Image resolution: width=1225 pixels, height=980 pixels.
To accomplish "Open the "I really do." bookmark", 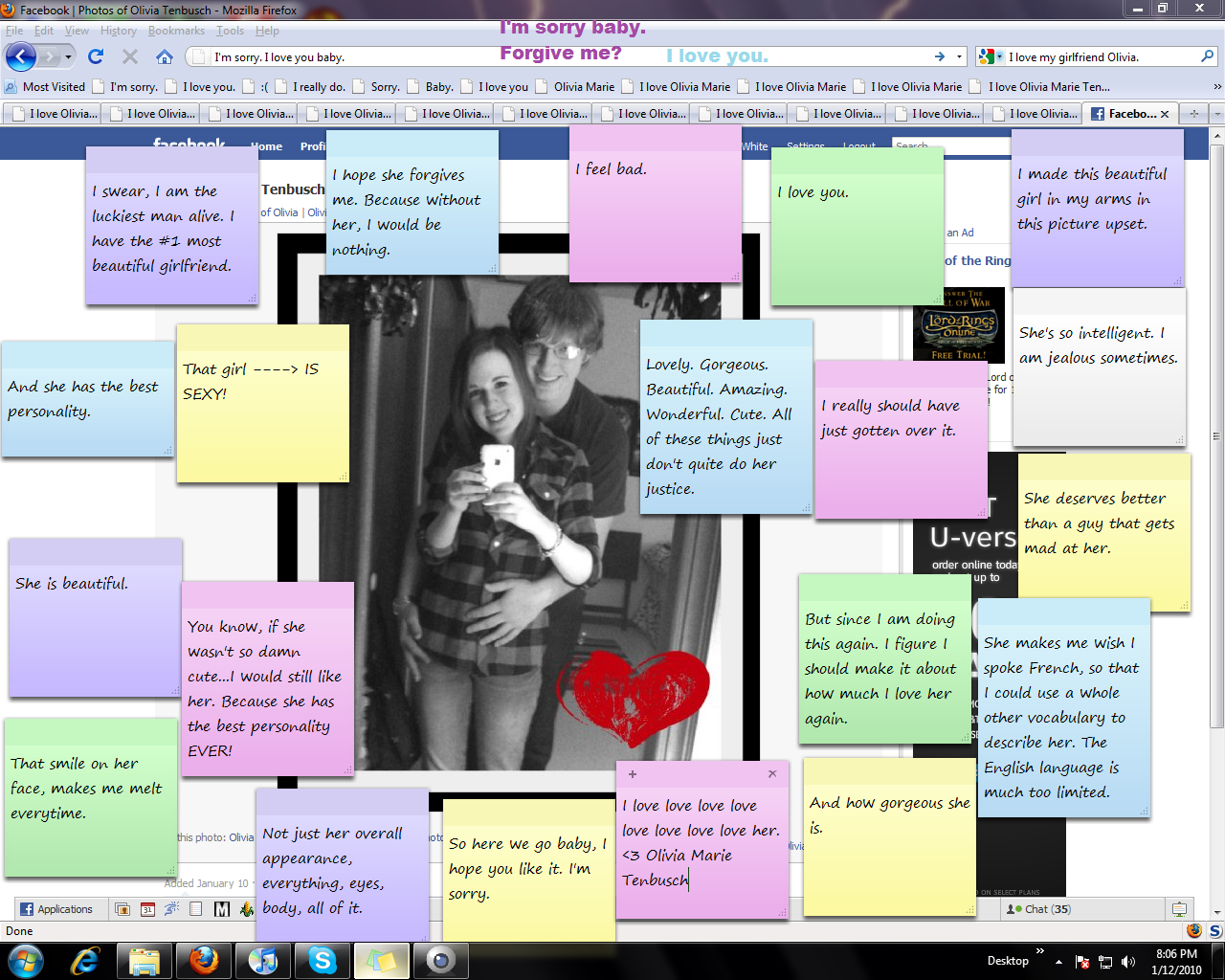I will 310,86.
